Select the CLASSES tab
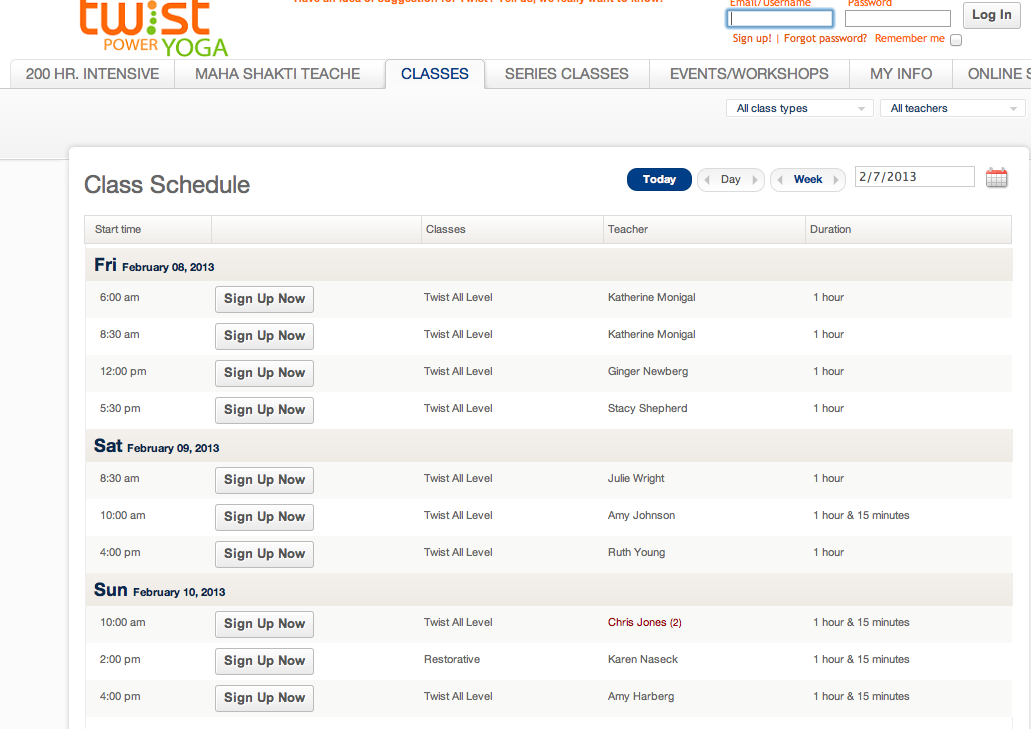 click(435, 74)
